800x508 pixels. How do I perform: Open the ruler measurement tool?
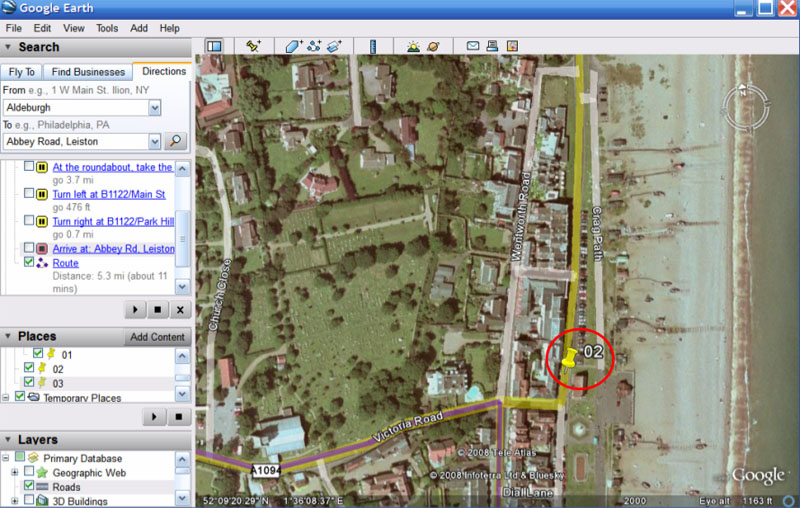point(373,46)
